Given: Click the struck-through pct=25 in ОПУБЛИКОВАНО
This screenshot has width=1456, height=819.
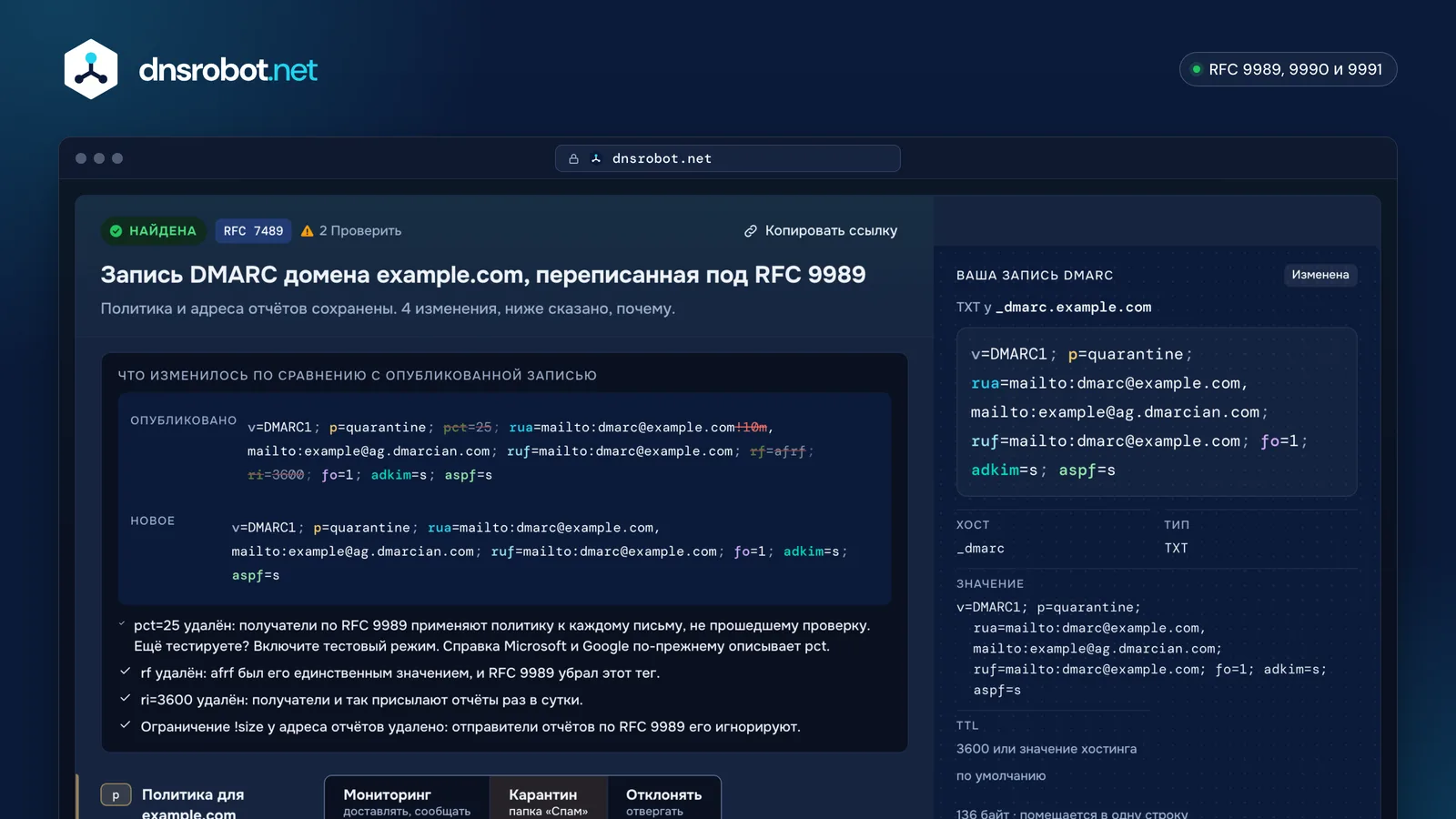Looking at the screenshot, I should [x=467, y=427].
